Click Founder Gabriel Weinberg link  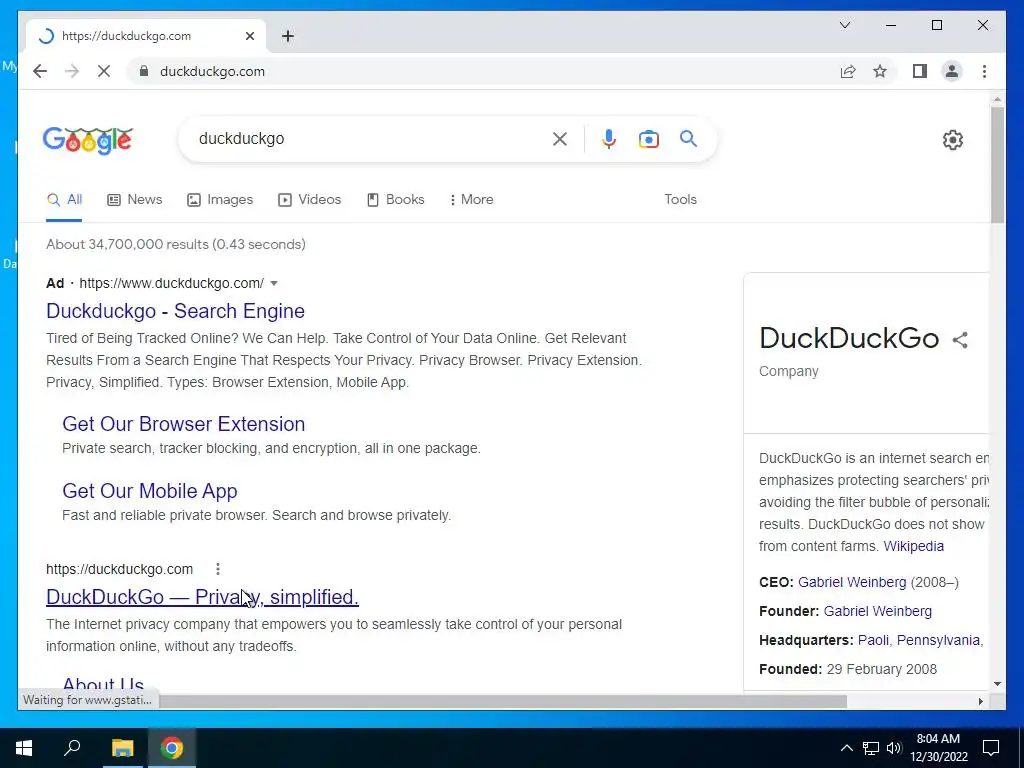tap(877, 611)
